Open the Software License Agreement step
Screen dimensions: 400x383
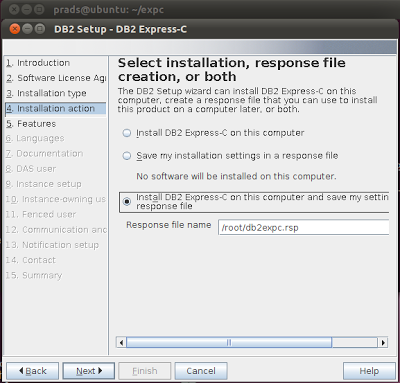(x=56, y=78)
